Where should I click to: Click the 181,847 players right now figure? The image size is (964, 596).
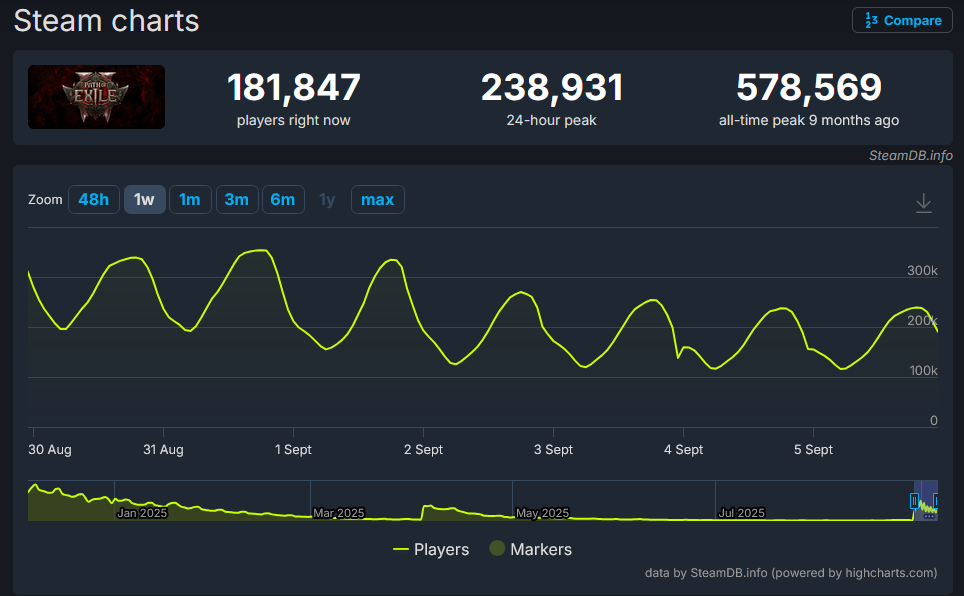(293, 87)
